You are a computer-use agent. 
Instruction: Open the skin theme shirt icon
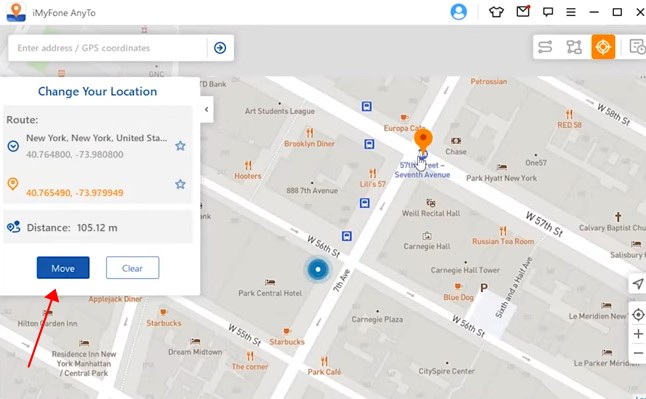pyautogui.click(x=496, y=12)
